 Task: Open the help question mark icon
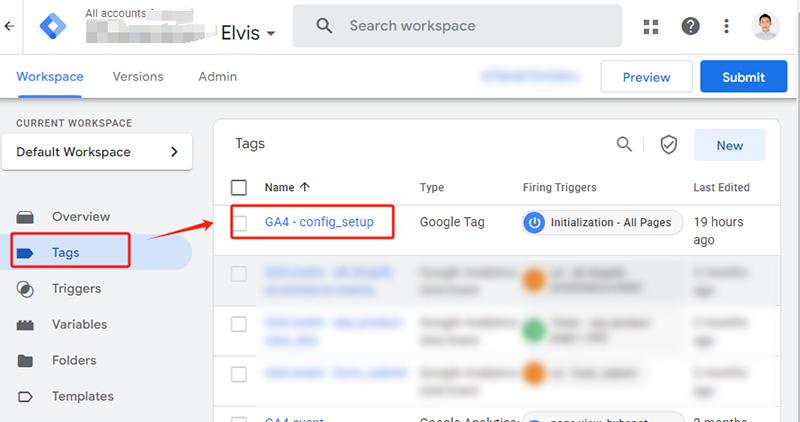coord(691,27)
